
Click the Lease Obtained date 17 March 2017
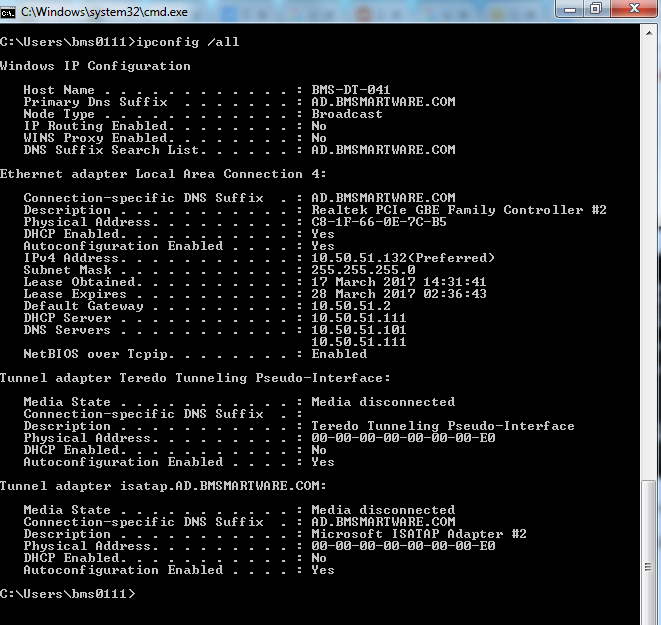(x=363, y=282)
